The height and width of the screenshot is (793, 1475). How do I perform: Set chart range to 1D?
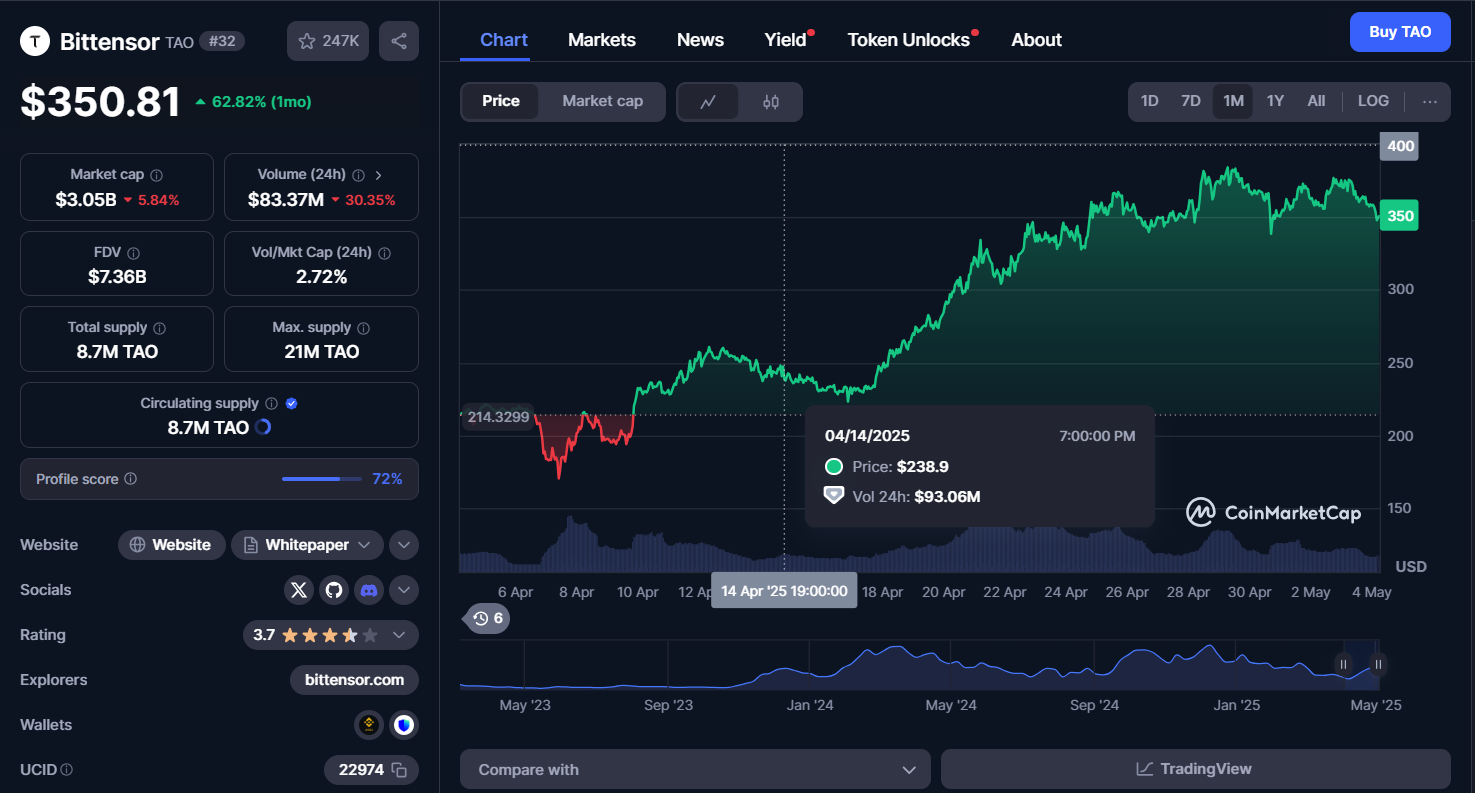(1150, 101)
